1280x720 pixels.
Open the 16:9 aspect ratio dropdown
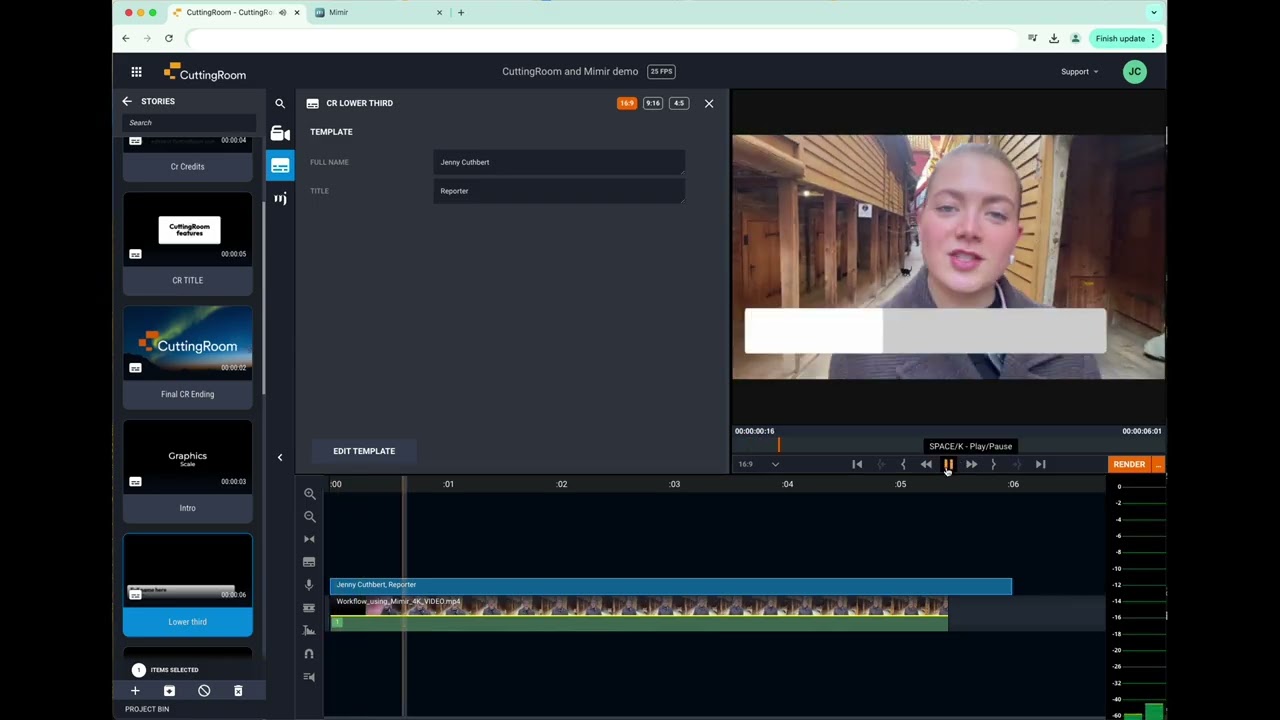click(758, 464)
